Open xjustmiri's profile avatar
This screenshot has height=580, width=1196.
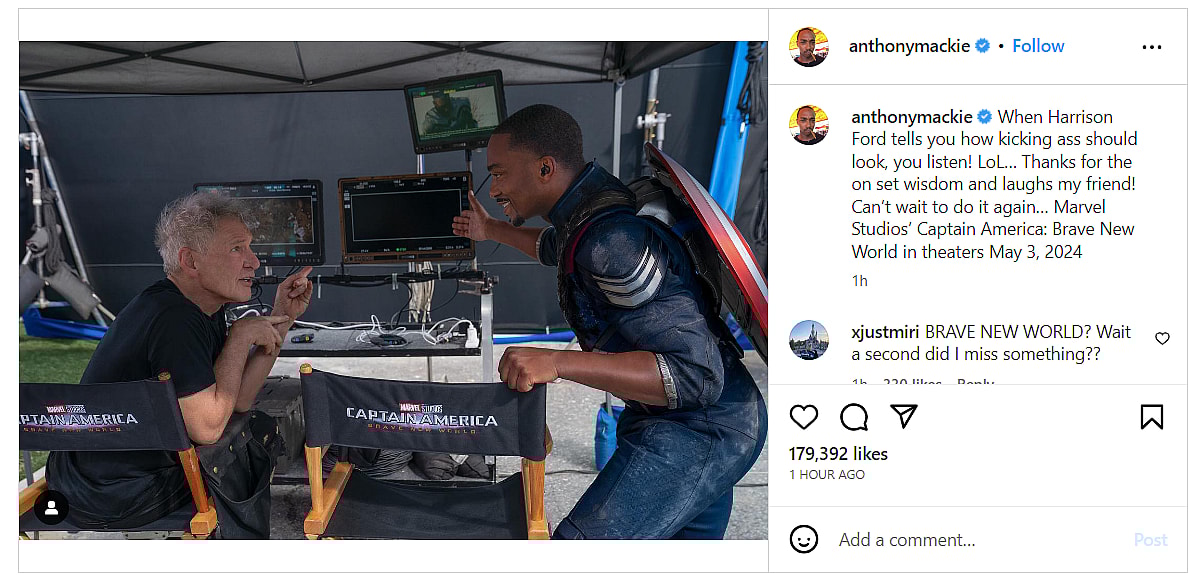[809, 340]
